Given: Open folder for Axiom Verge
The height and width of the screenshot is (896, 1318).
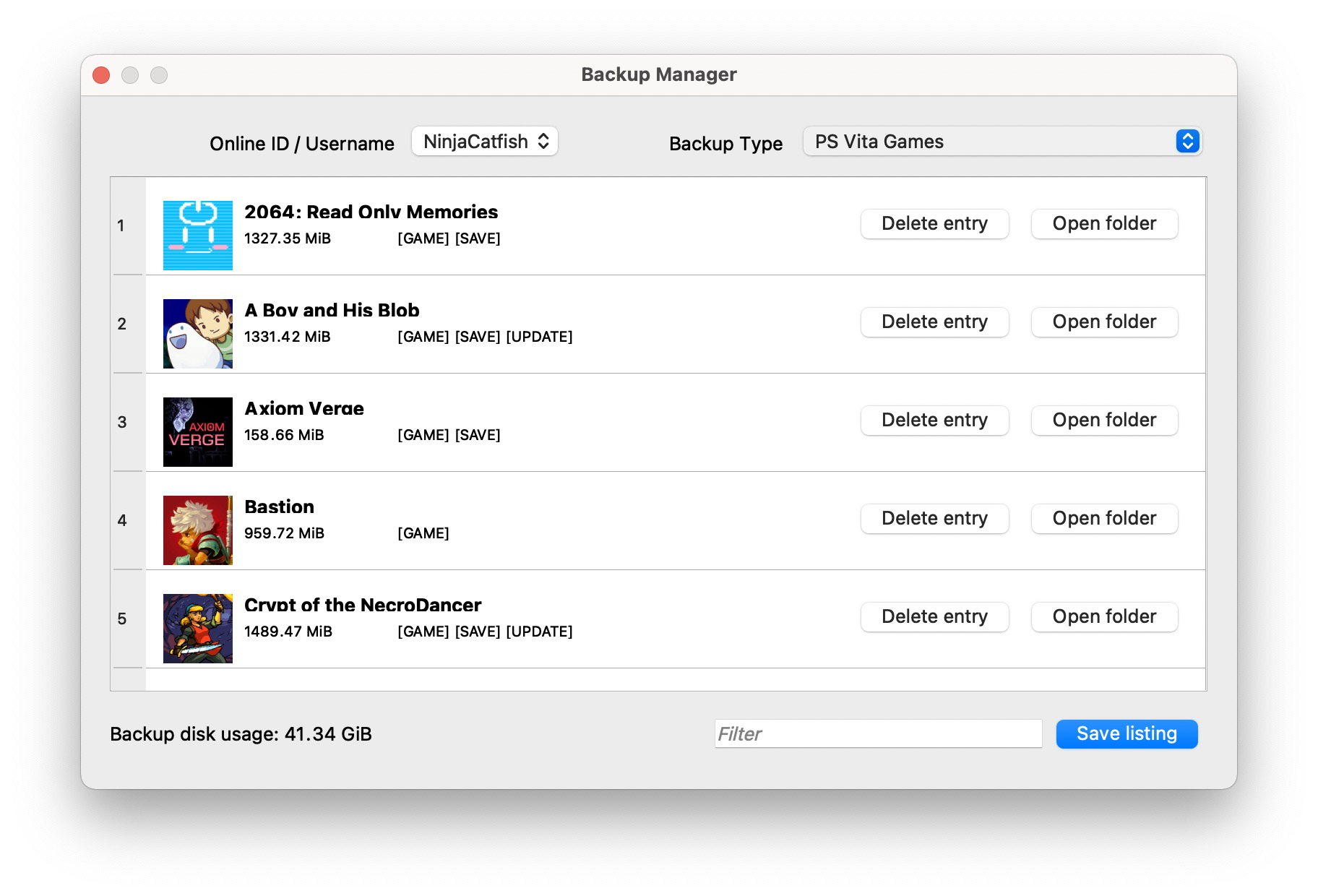Looking at the screenshot, I should coord(1103,420).
